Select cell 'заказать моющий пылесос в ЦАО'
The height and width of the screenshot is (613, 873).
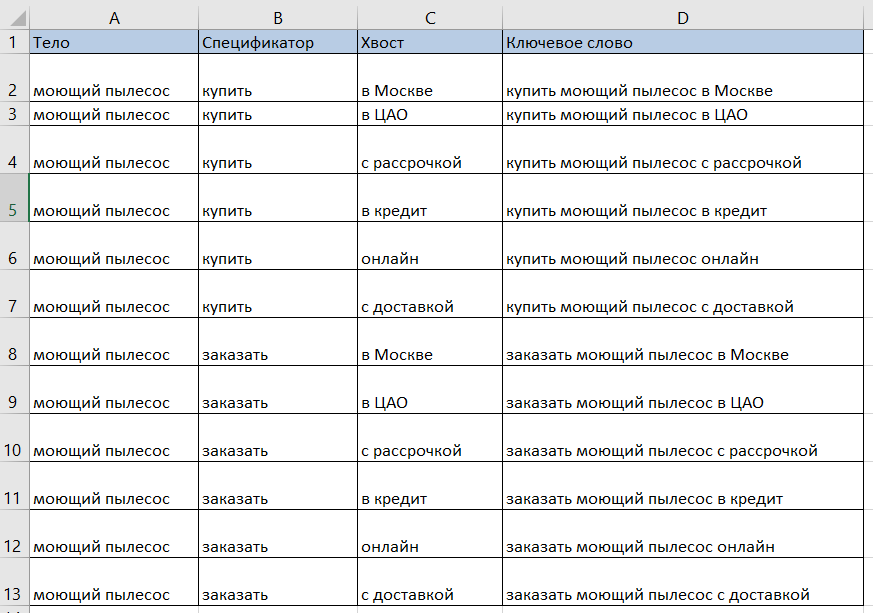point(683,390)
